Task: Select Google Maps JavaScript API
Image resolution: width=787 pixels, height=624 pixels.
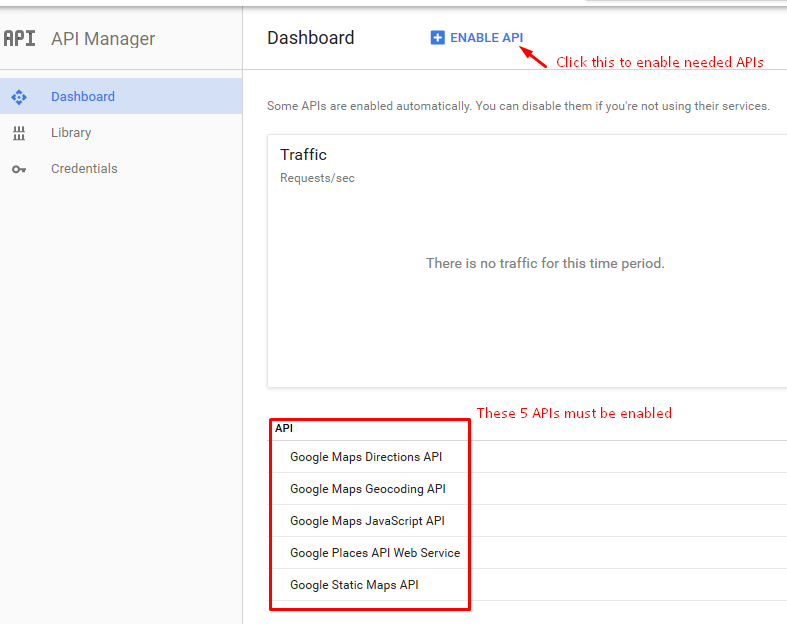Action: click(367, 521)
